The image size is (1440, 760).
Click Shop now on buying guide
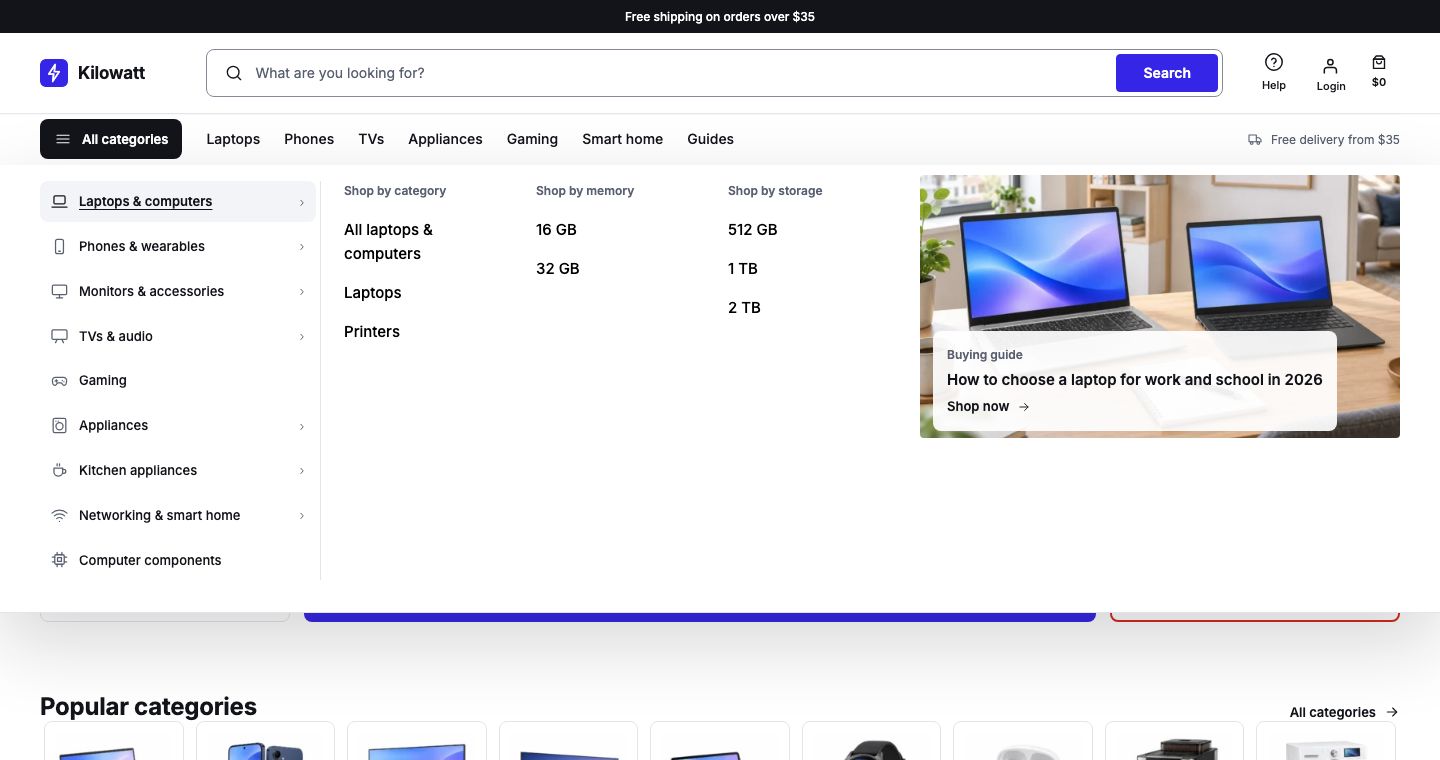(988, 406)
